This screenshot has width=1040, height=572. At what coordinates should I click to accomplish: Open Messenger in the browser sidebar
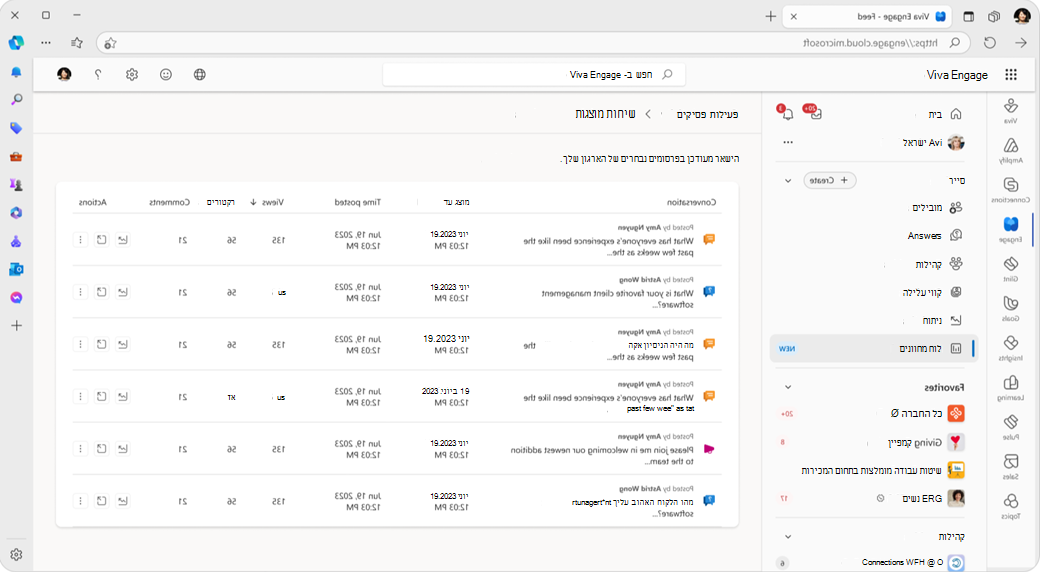[17, 298]
